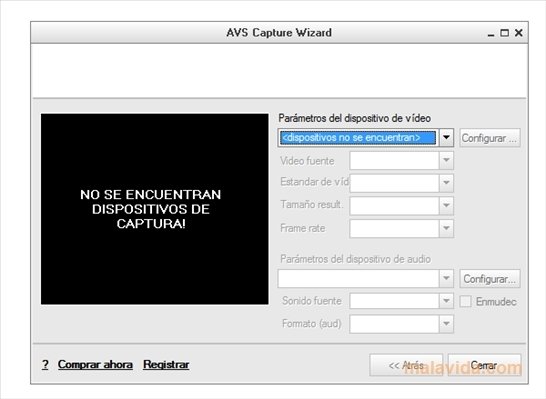Click the AVS Capture Wizard title text
546x399 pixels.
(279, 33)
